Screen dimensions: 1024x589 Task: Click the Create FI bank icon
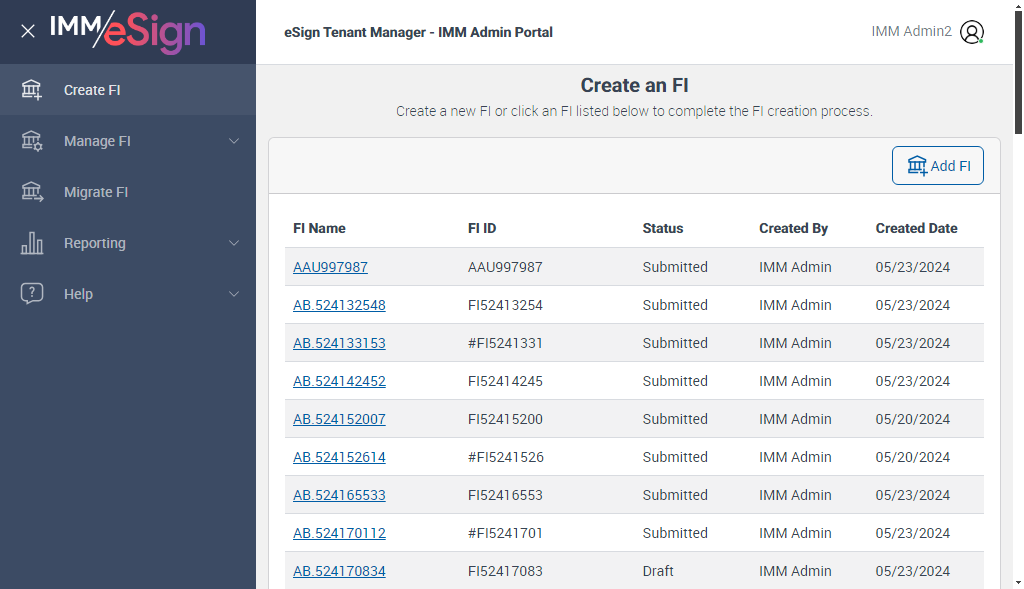click(32, 90)
